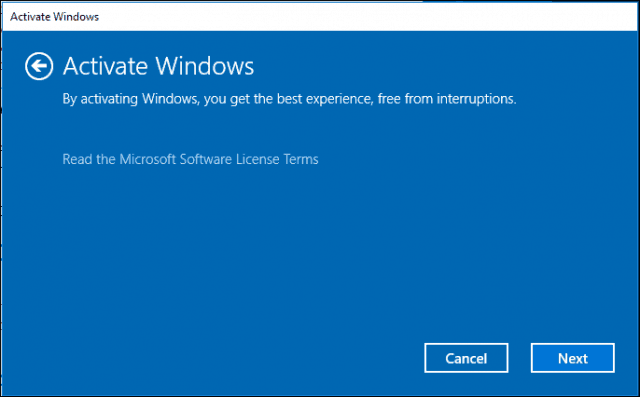Select Cancel next to the Next button
Image resolution: width=640 pixels, height=397 pixels.
[466, 358]
